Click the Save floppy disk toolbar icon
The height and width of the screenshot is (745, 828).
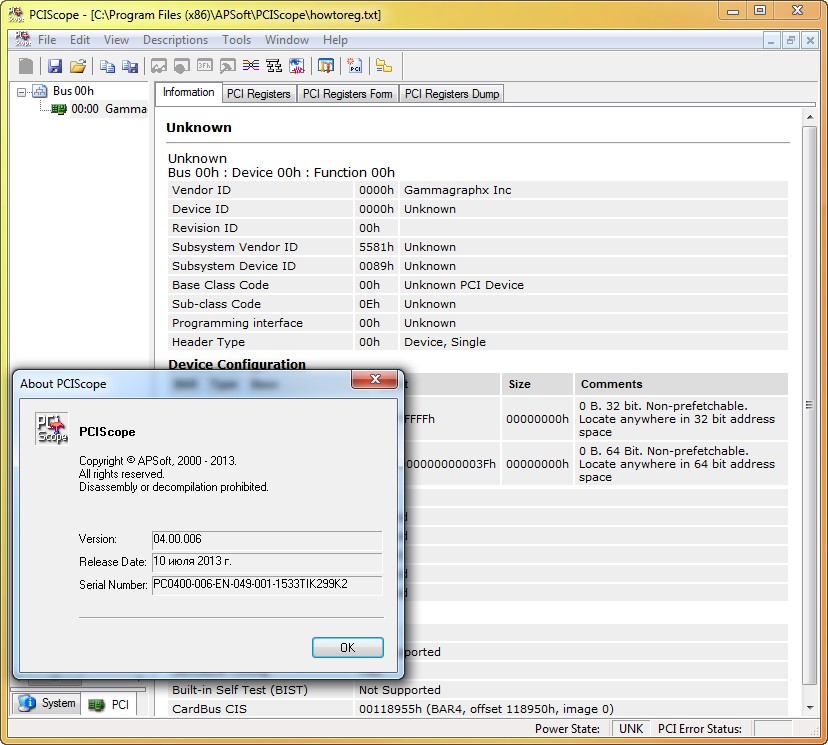[x=55, y=66]
